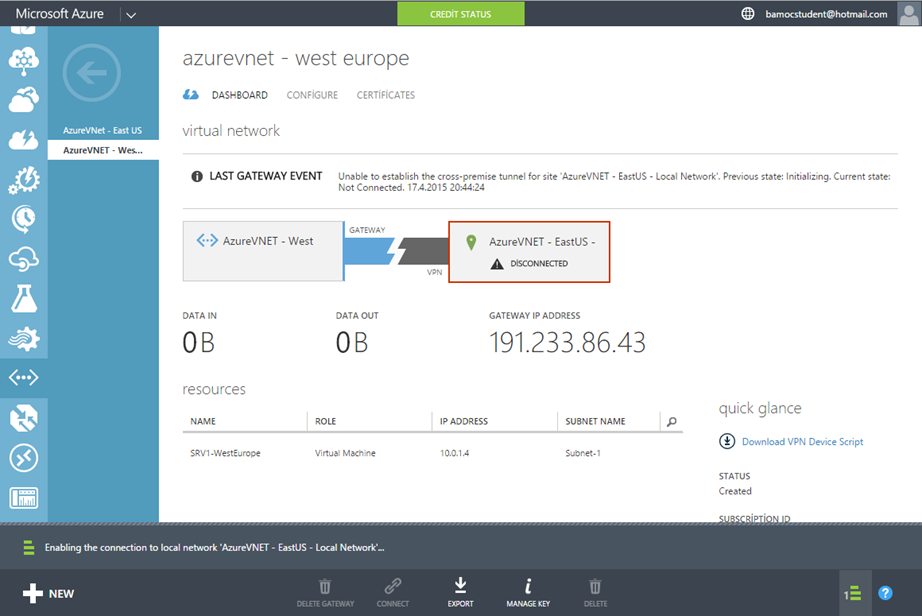Click the New button
The image size is (922, 616).
point(48,593)
